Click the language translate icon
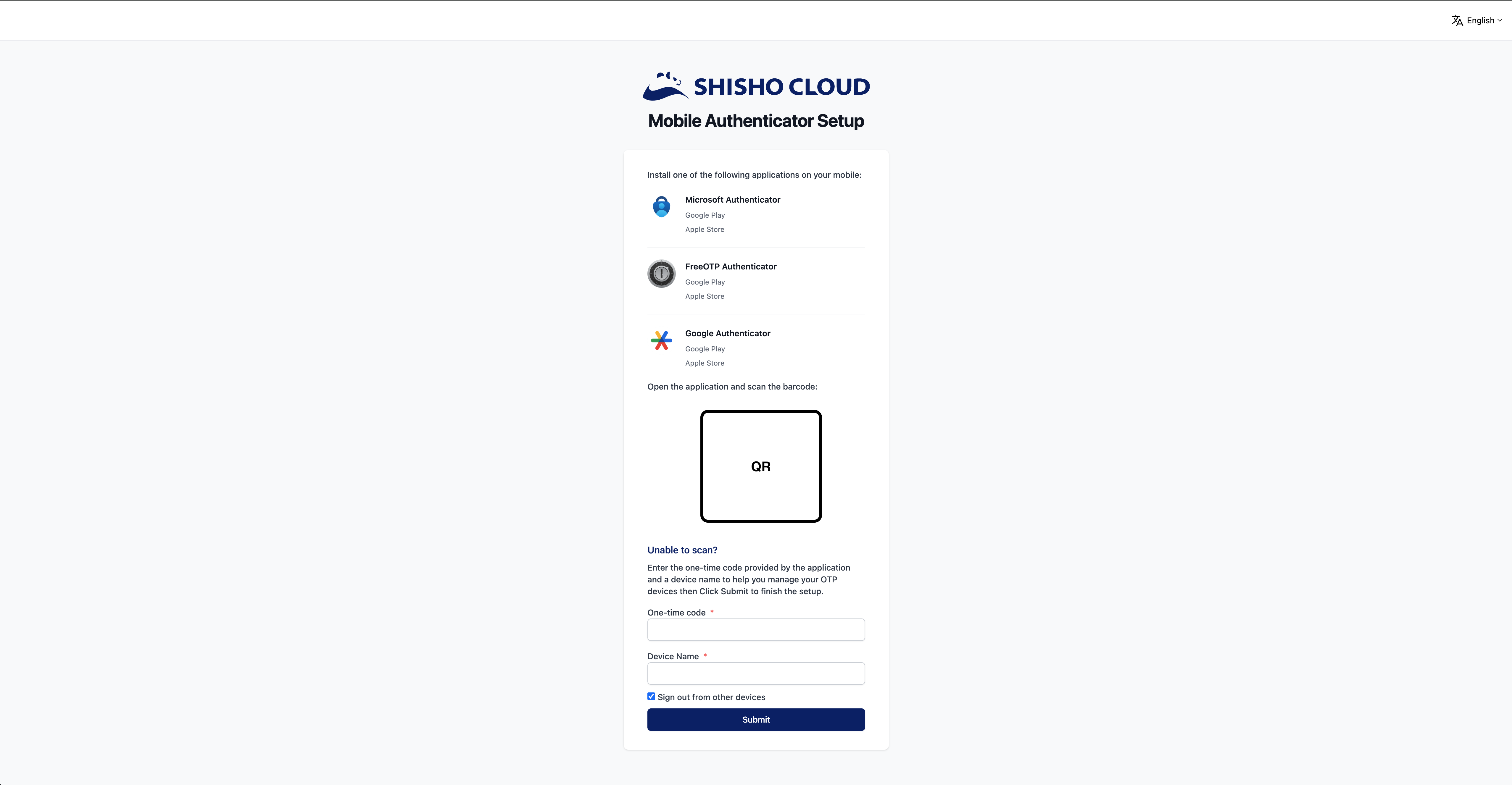 (1457, 20)
